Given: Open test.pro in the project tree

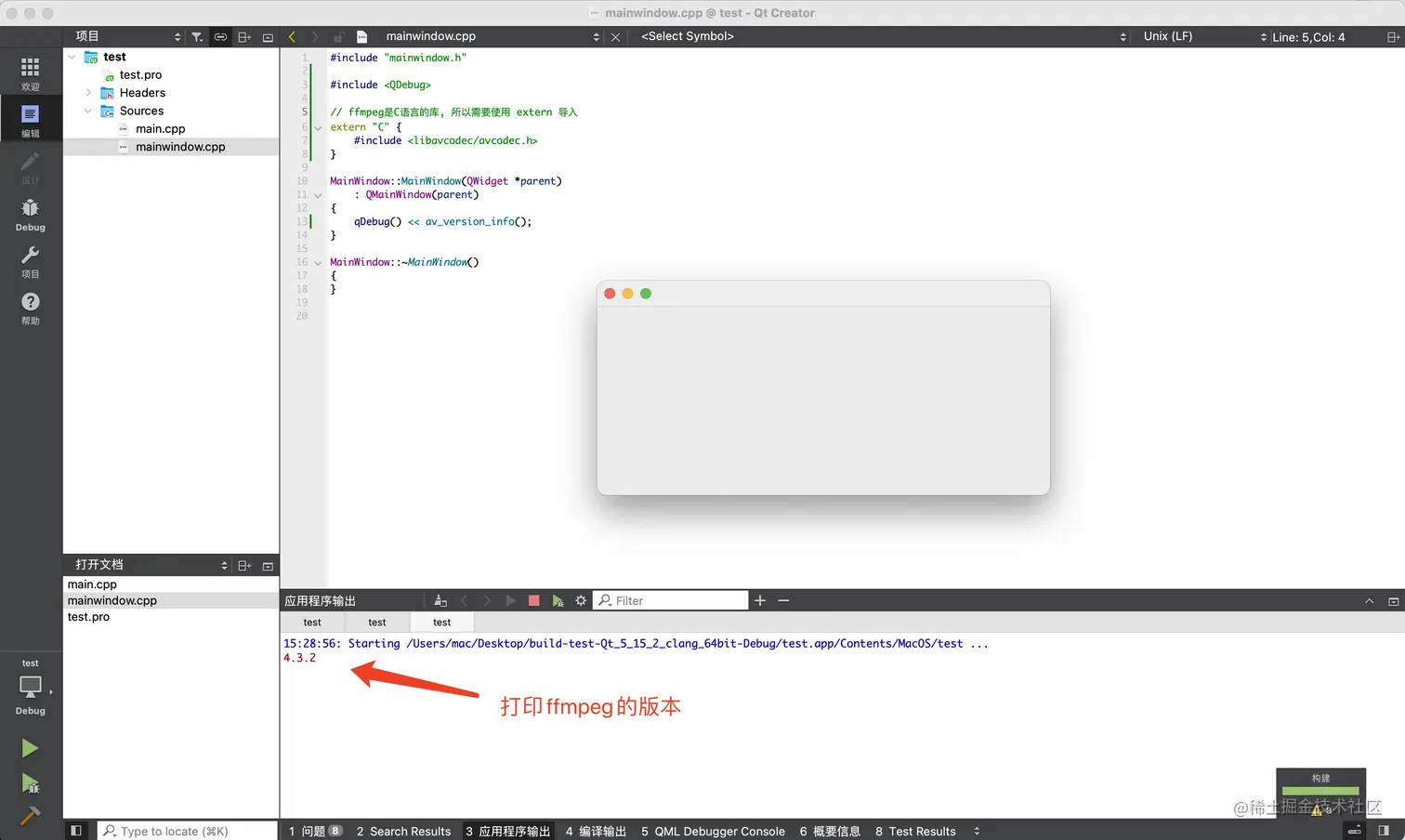Looking at the screenshot, I should click(140, 75).
